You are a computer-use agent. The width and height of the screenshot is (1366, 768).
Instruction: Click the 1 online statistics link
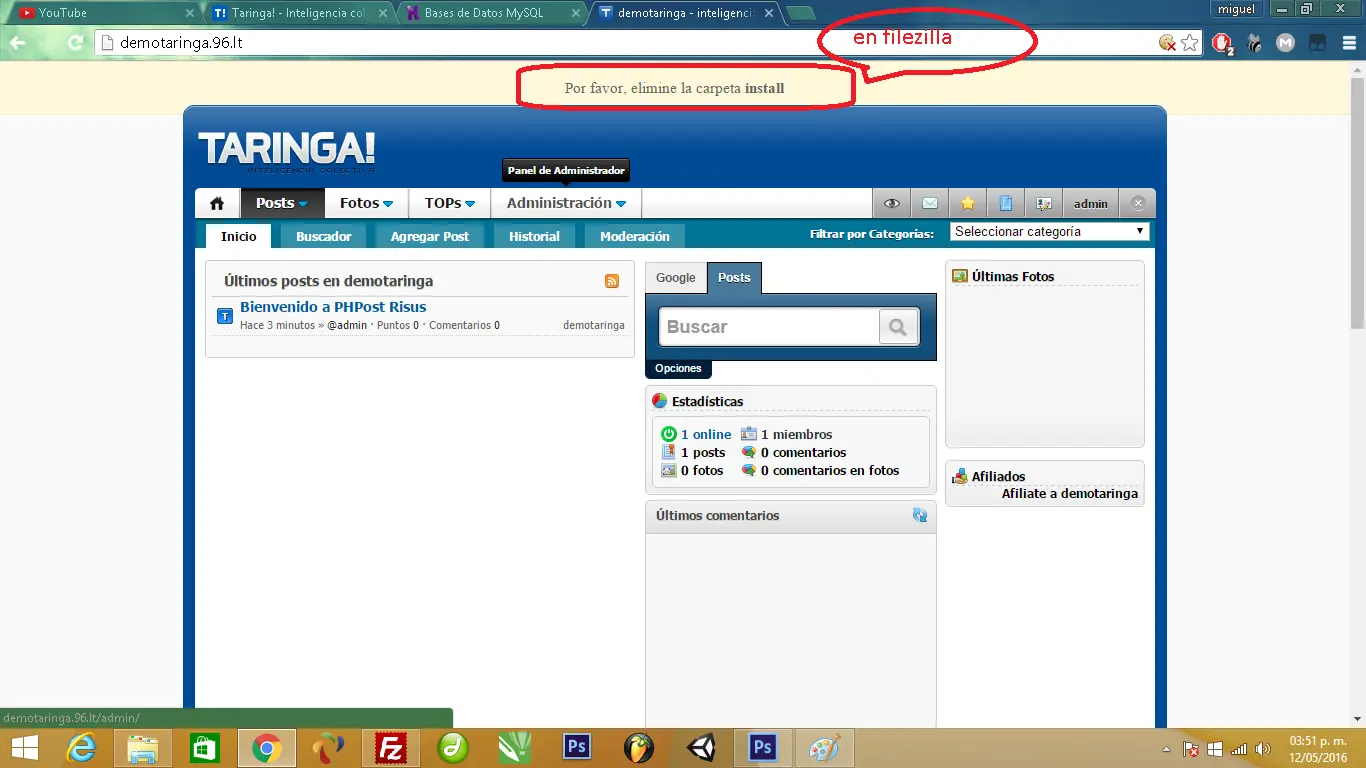pyautogui.click(x=706, y=434)
